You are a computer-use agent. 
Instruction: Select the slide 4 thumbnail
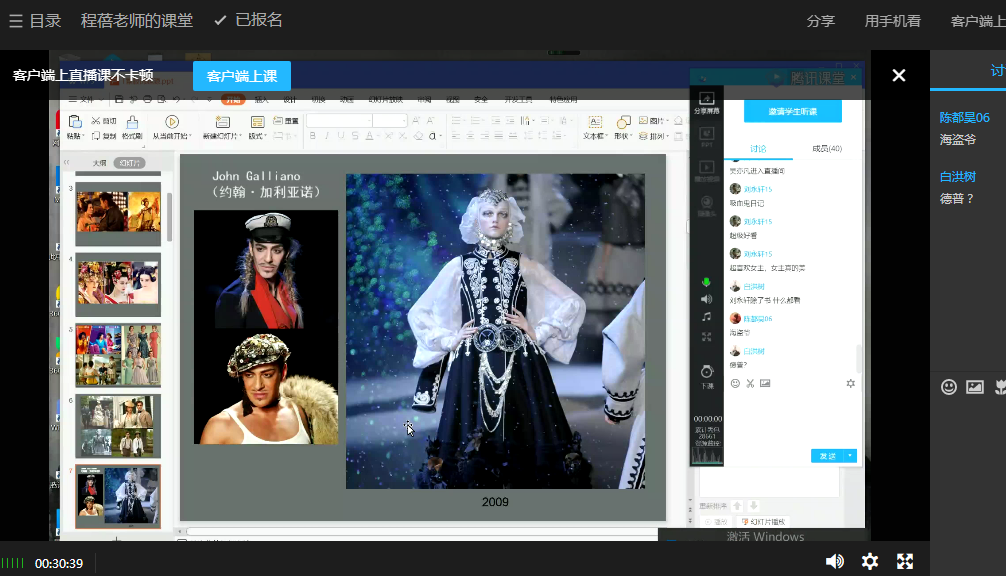(x=118, y=284)
